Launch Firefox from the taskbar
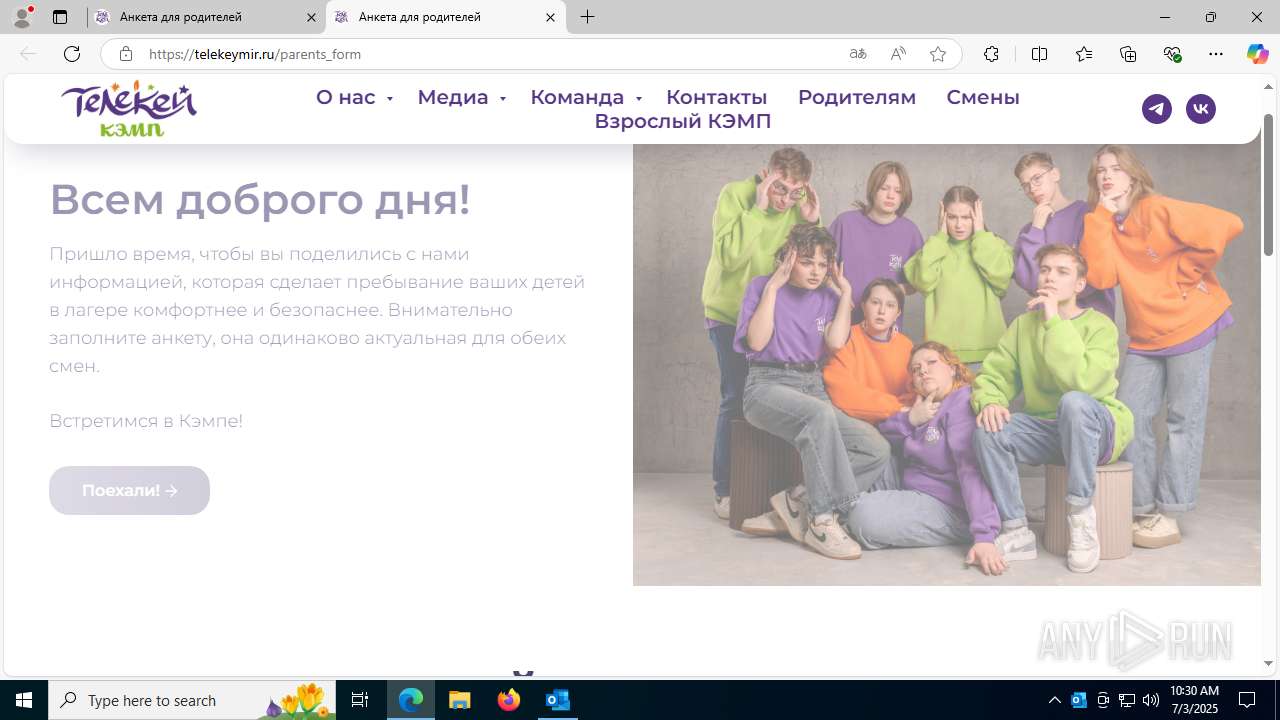This screenshot has height=720, width=1280. [x=509, y=700]
